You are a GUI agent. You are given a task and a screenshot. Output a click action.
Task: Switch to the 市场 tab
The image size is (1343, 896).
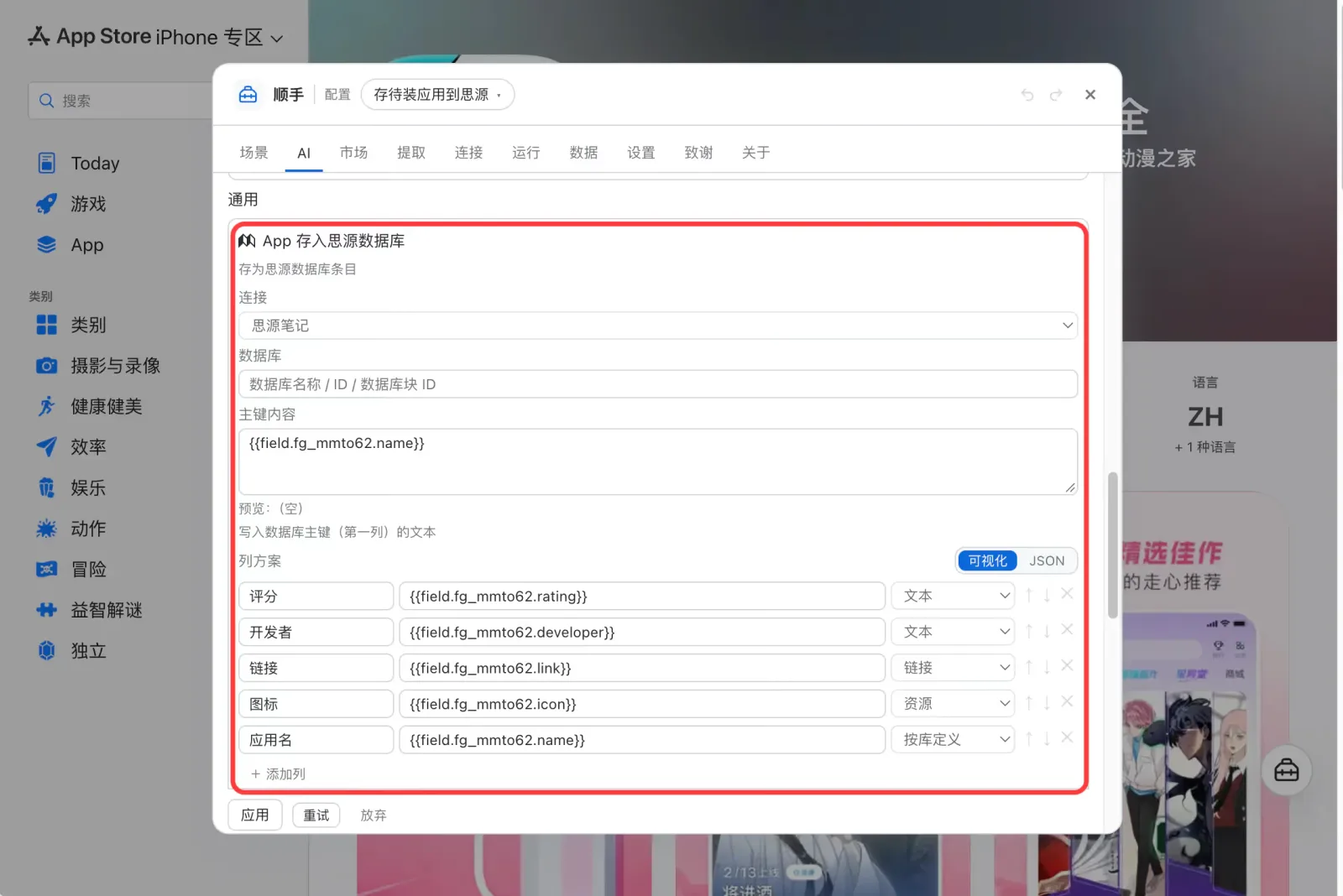pos(354,153)
